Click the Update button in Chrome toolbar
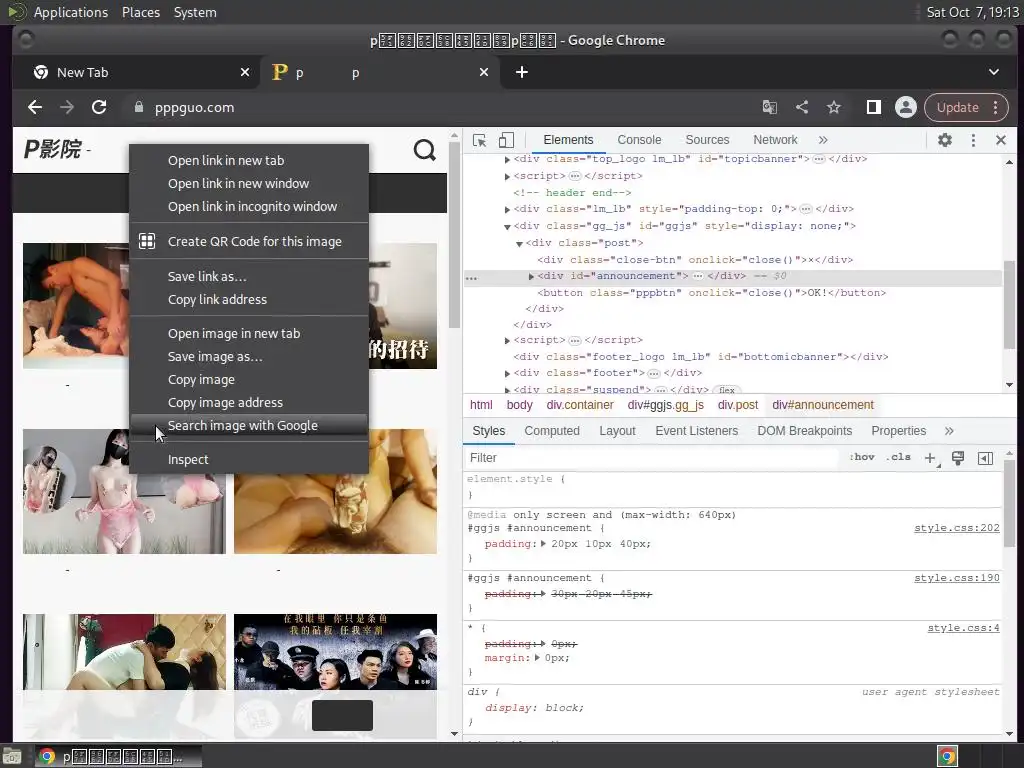Image resolution: width=1024 pixels, height=768 pixels. [x=958, y=107]
